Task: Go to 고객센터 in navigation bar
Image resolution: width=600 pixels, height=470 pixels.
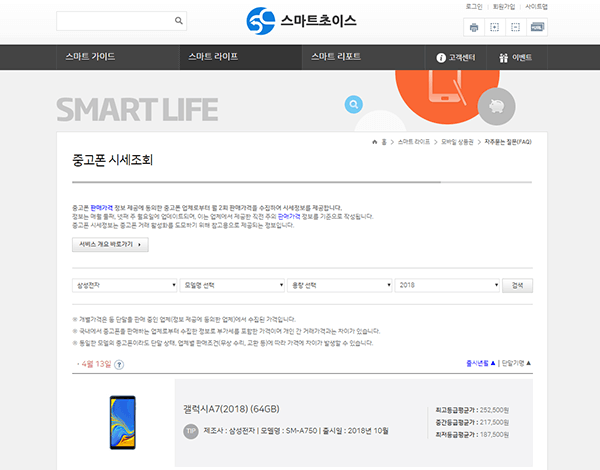Action: [x=453, y=58]
